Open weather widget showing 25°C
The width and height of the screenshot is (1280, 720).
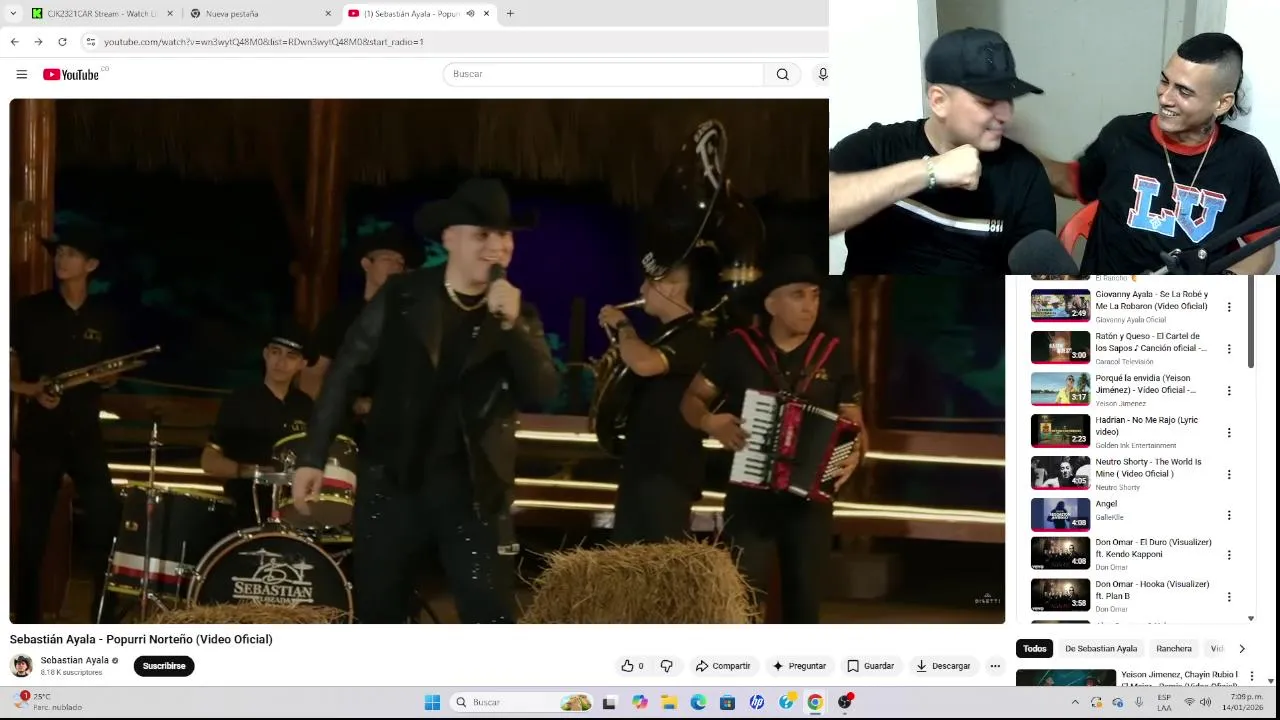tap(47, 702)
